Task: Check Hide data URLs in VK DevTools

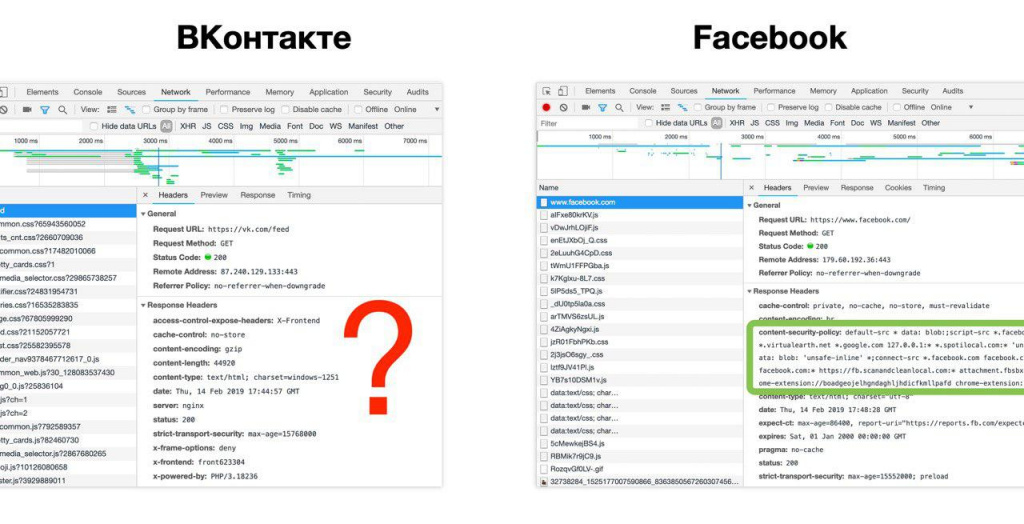Action: point(94,126)
